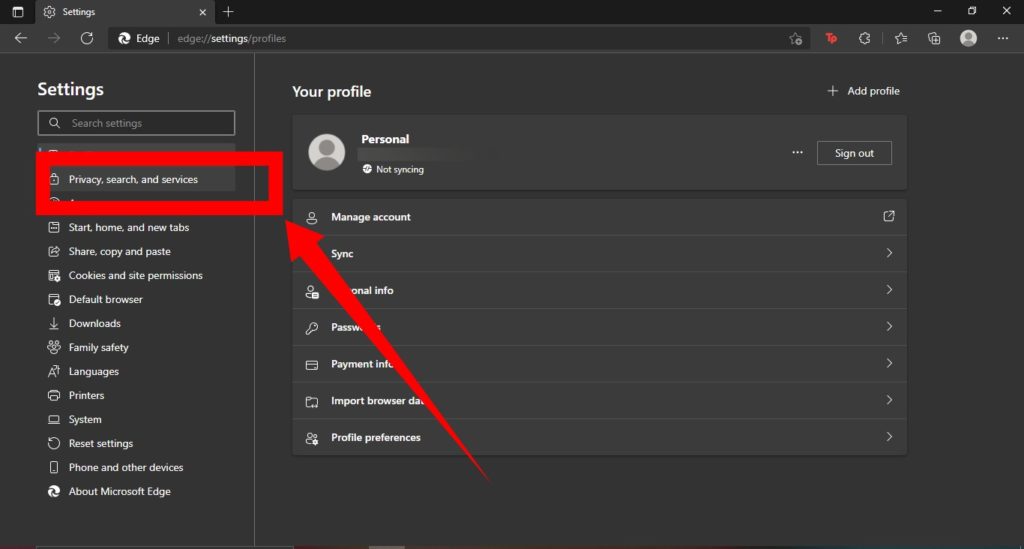Screen dimensions: 1024x549
Task: Expand Sync row chevron
Action: click(x=889, y=253)
